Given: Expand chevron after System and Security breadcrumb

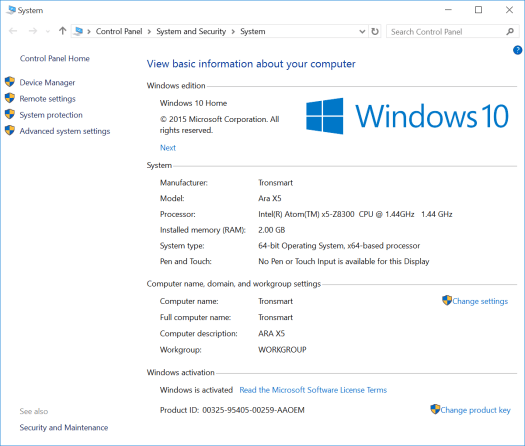Looking at the screenshot, I should tap(233, 32).
